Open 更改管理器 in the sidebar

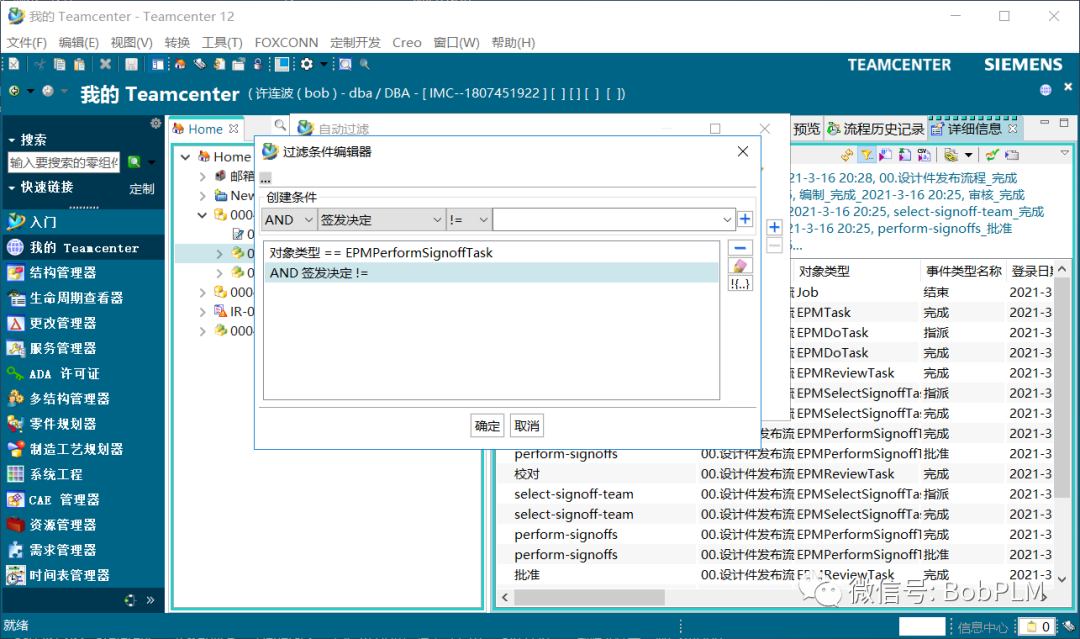pos(83,323)
